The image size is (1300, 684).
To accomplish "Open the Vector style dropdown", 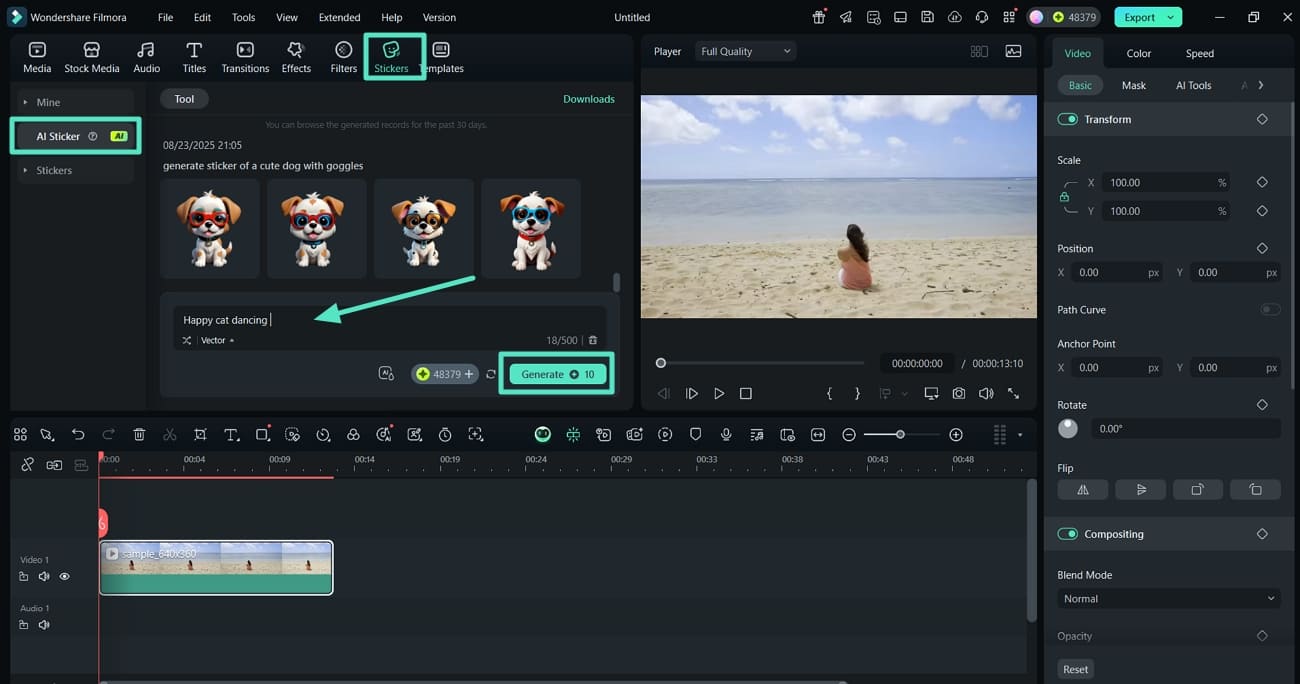I will (217, 340).
